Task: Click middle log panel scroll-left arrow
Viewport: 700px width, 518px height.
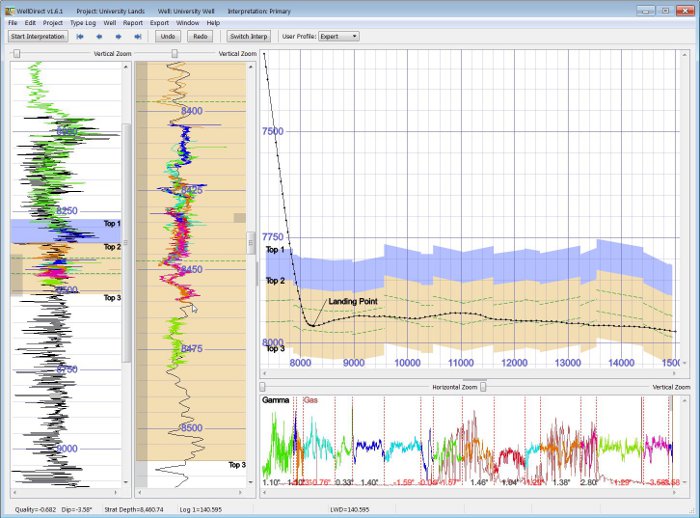Action: click(140, 493)
